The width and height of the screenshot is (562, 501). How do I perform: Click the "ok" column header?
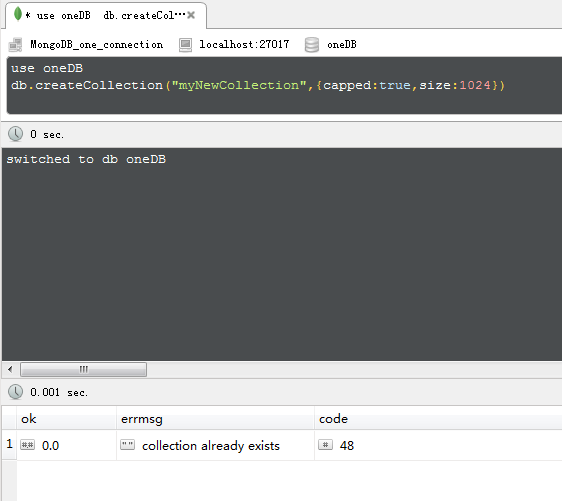coord(66,419)
